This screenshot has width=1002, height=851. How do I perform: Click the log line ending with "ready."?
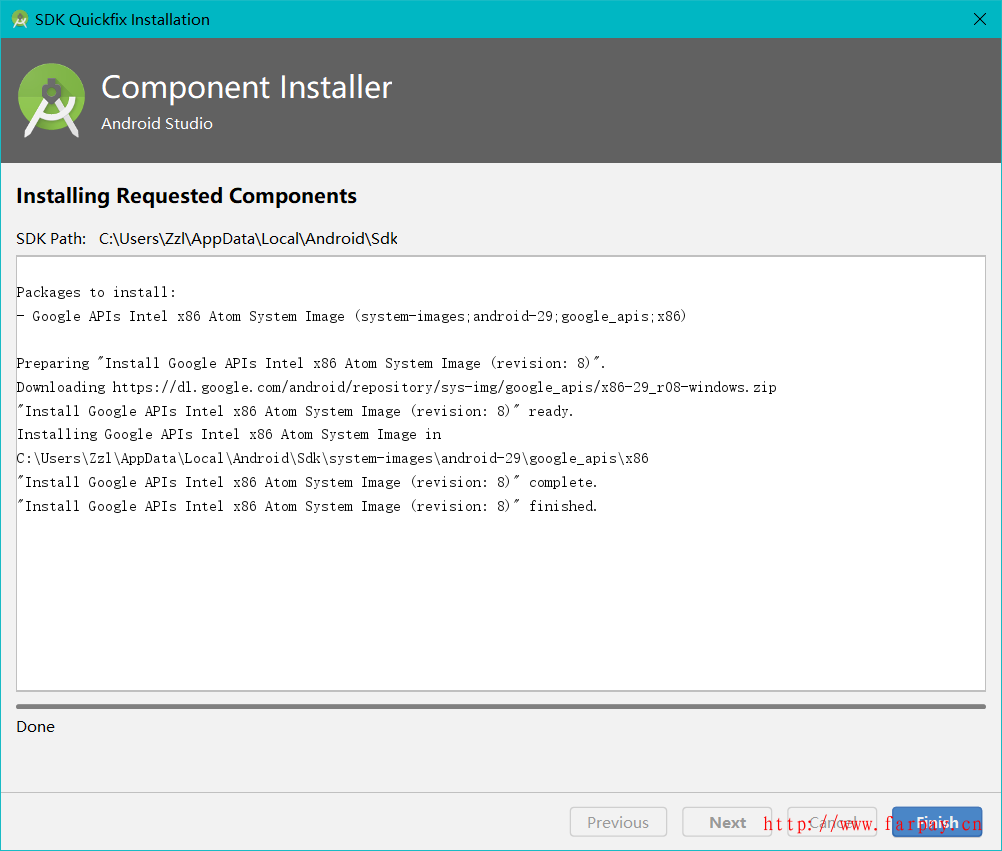pos(295,411)
